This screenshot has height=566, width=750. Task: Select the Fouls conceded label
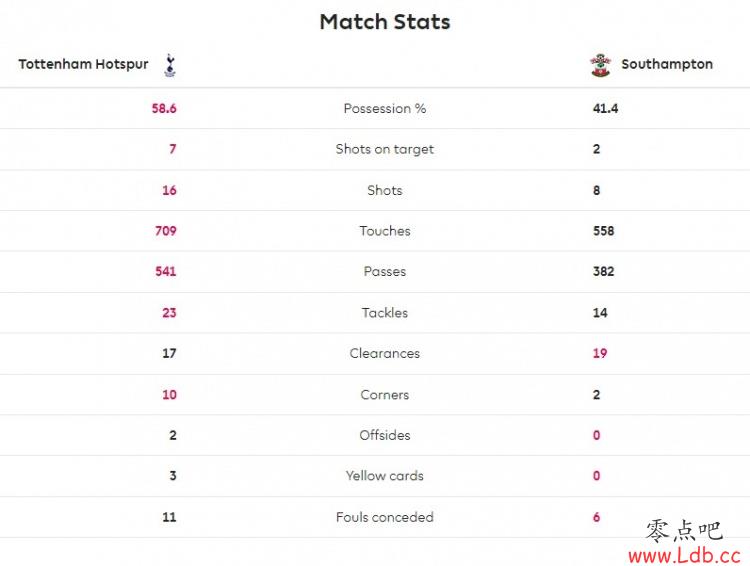[x=385, y=517]
